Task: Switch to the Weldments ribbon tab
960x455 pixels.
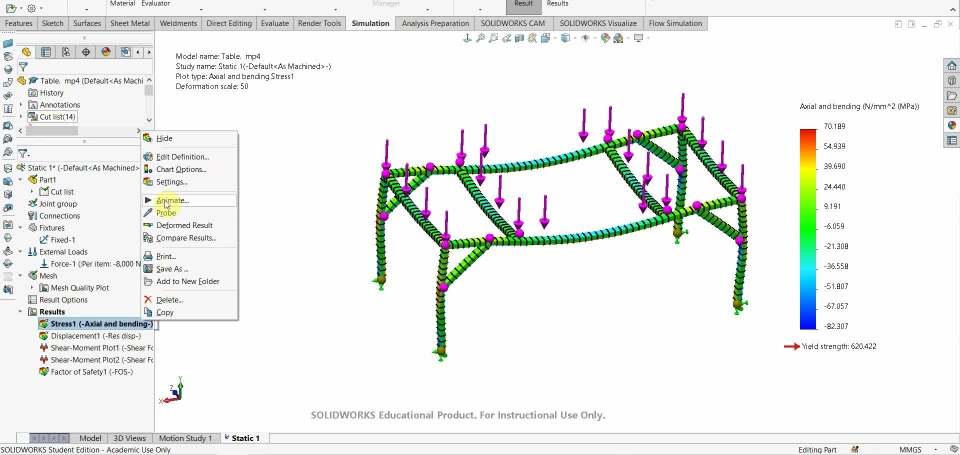Action: (x=178, y=23)
